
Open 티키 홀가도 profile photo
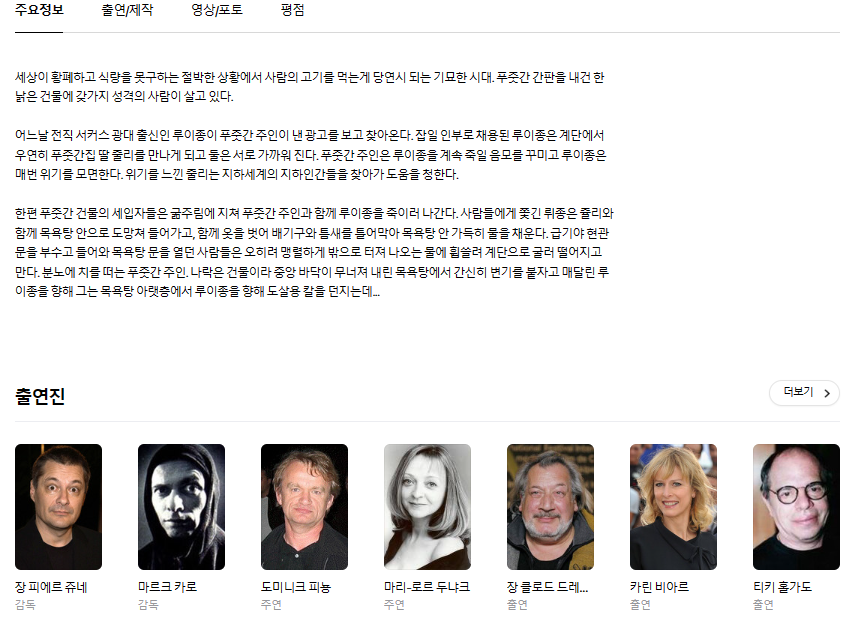point(796,507)
